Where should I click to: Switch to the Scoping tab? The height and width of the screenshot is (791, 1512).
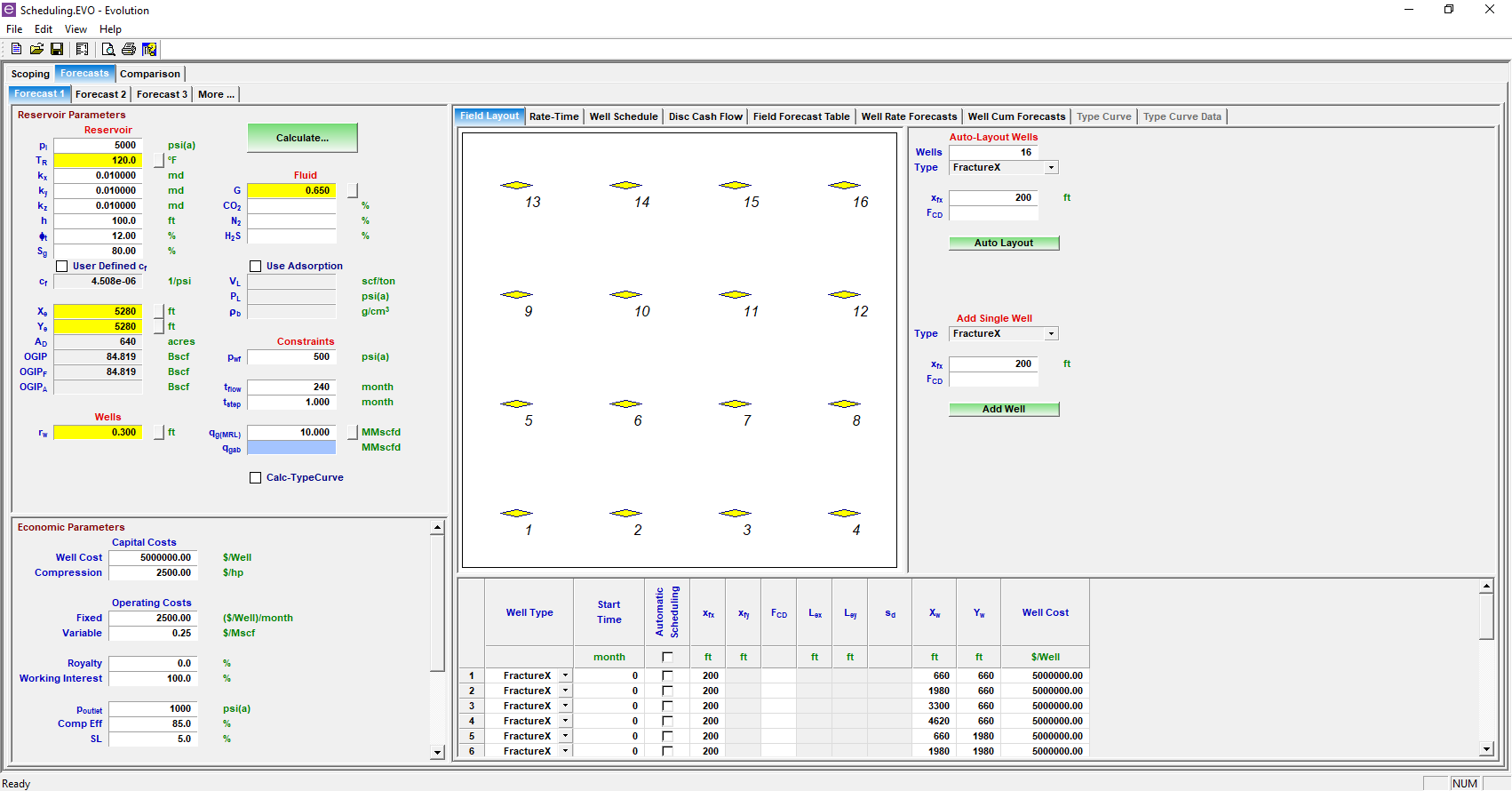30,74
